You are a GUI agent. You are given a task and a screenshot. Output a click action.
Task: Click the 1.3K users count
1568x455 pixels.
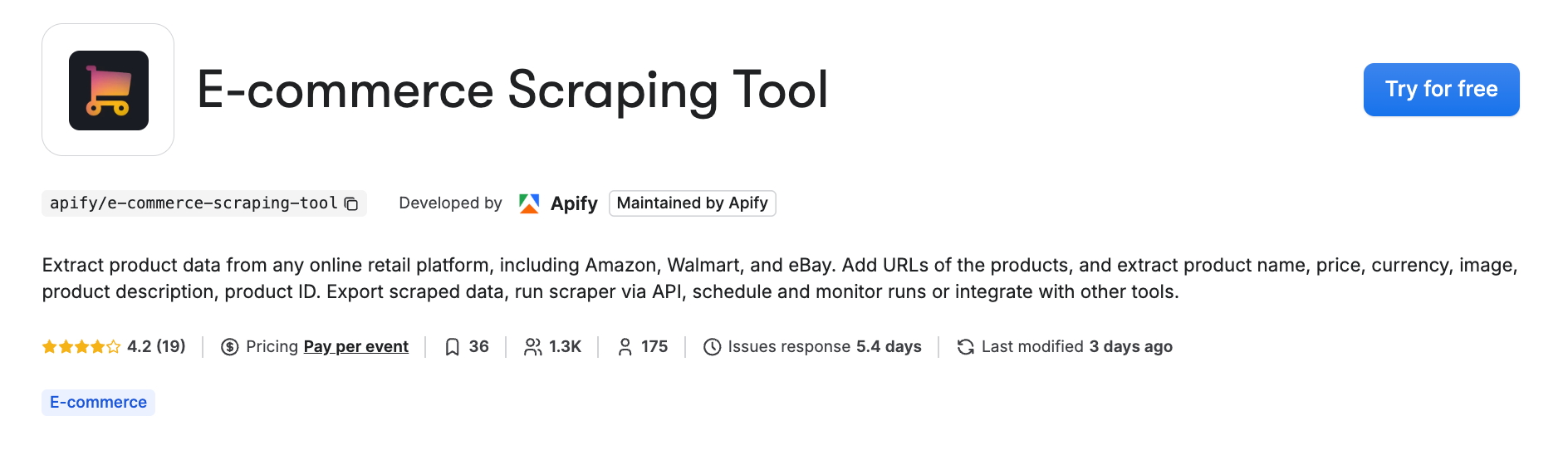(566, 347)
